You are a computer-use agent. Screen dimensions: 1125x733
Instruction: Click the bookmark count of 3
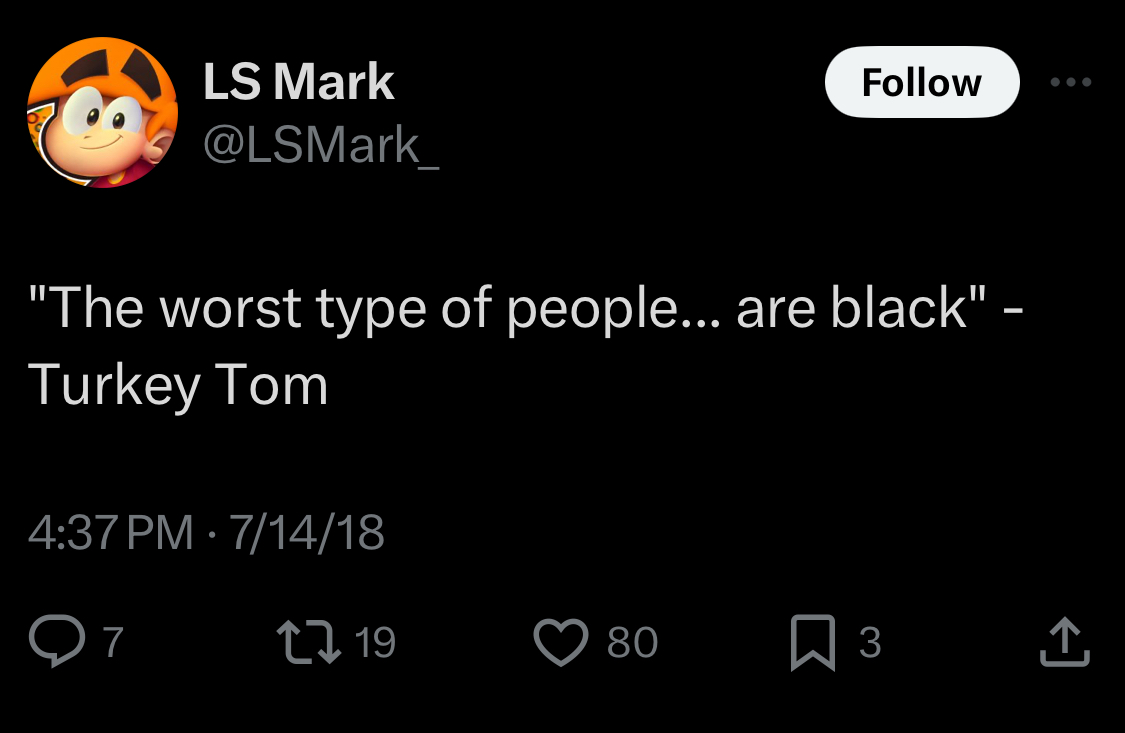(x=869, y=642)
